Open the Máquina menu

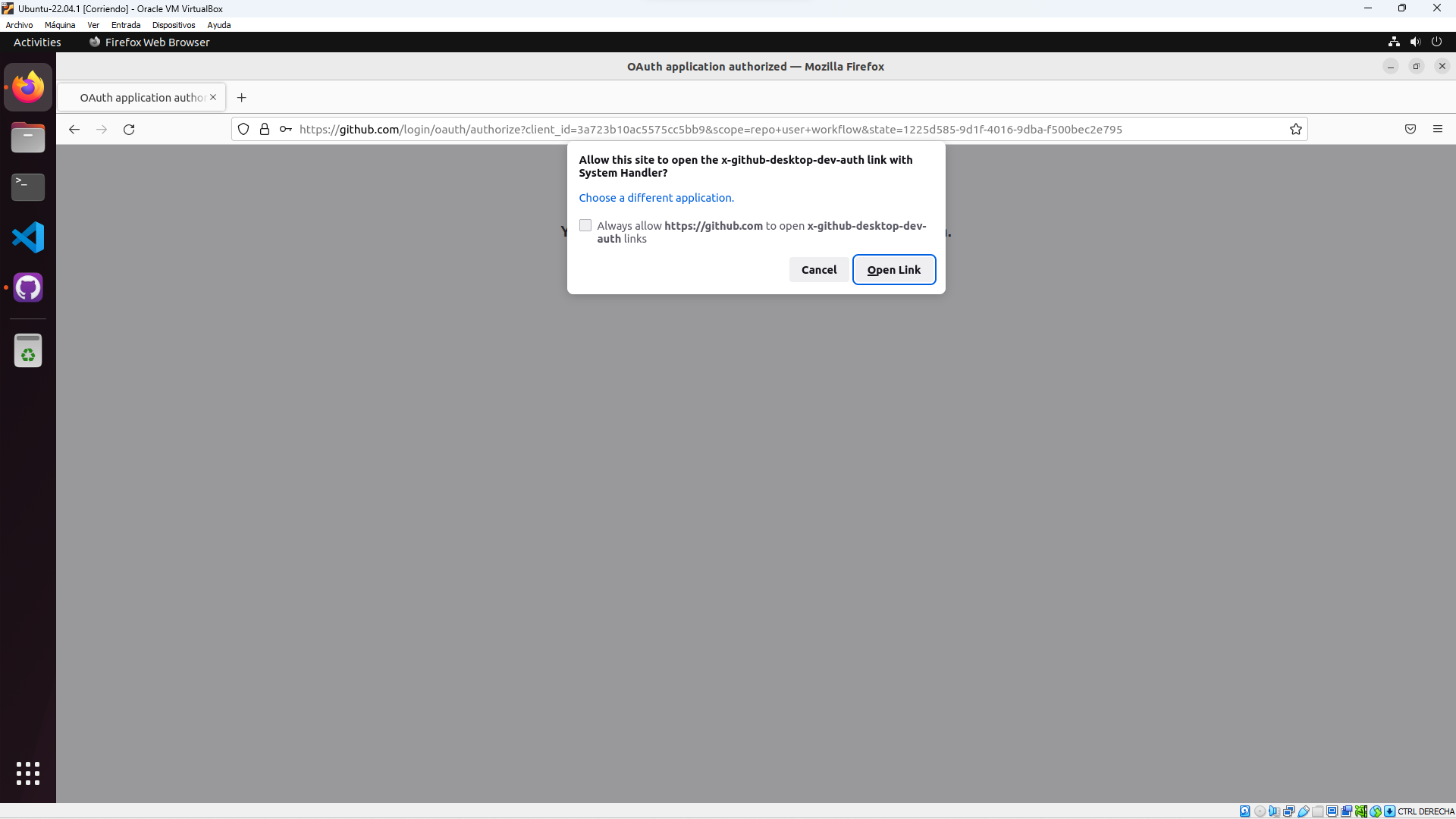[x=60, y=25]
